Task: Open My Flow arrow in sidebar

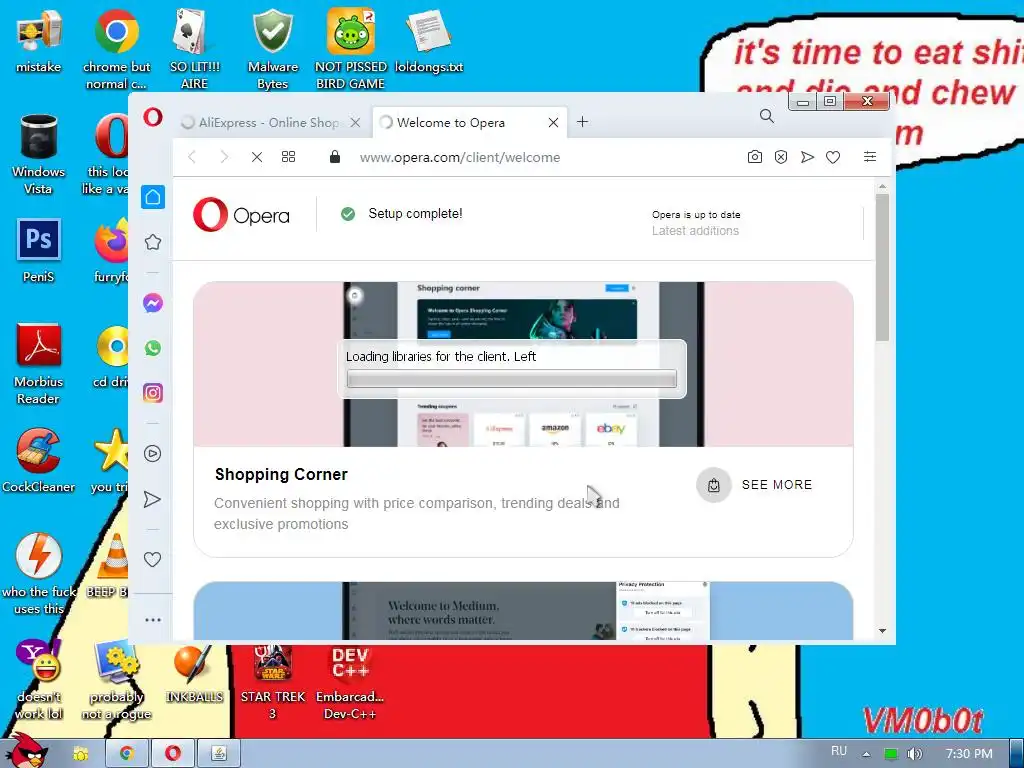Action: 152,500
